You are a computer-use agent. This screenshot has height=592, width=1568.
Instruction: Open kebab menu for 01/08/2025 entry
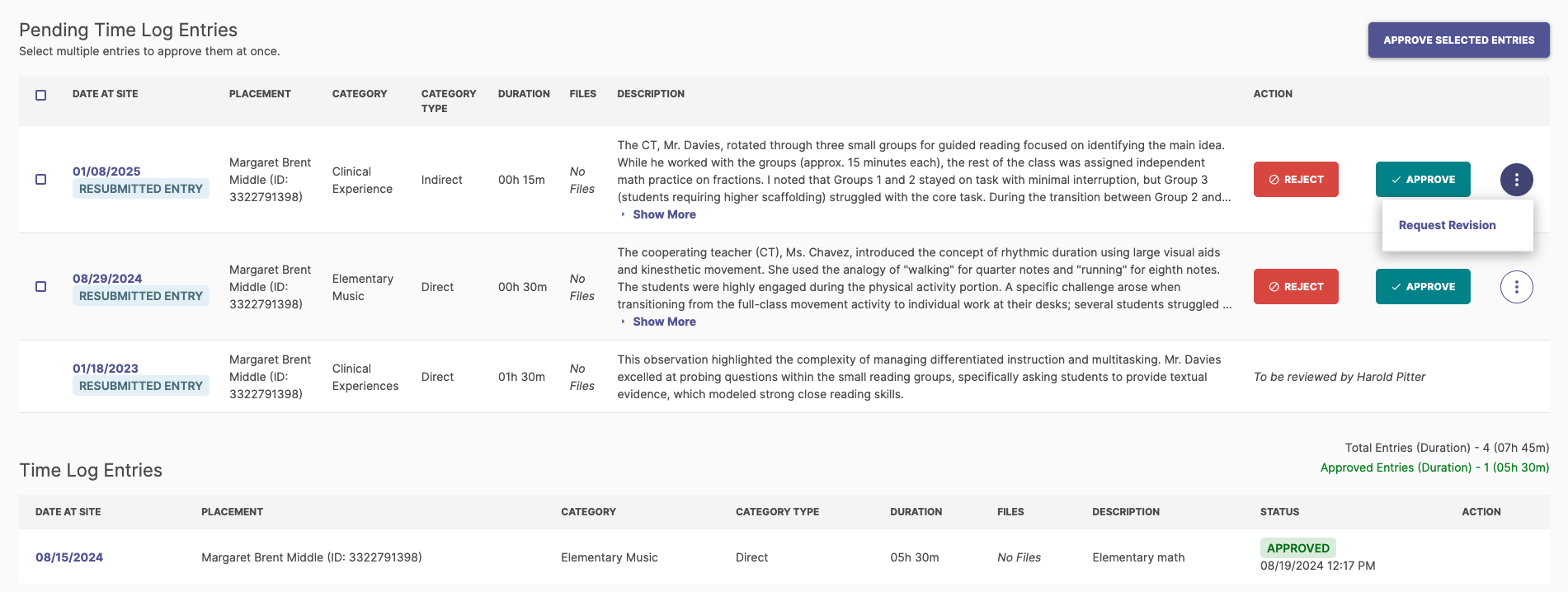(1516, 180)
